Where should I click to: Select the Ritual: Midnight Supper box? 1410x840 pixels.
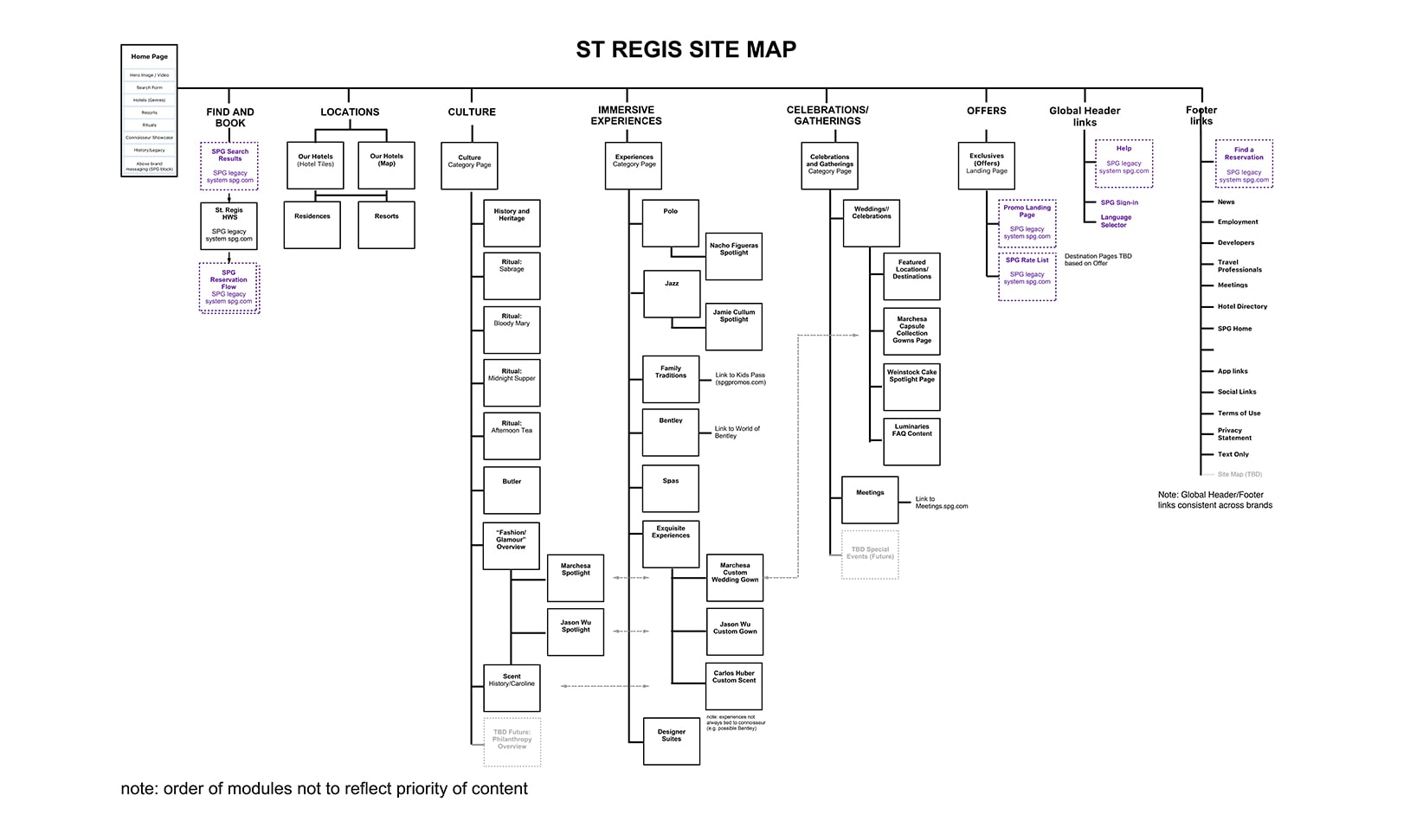pyautogui.click(x=512, y=383)
